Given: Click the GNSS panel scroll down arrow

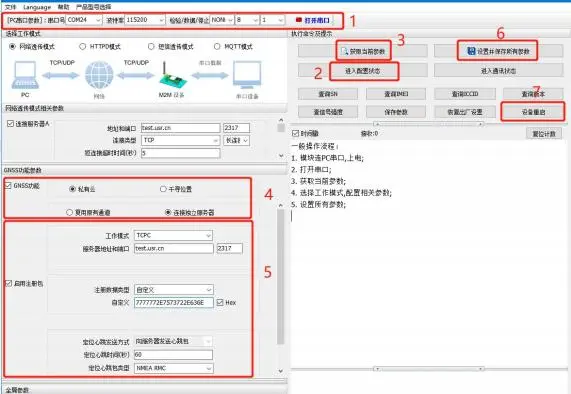Looking at the screenshot, I should coord(280,371).
